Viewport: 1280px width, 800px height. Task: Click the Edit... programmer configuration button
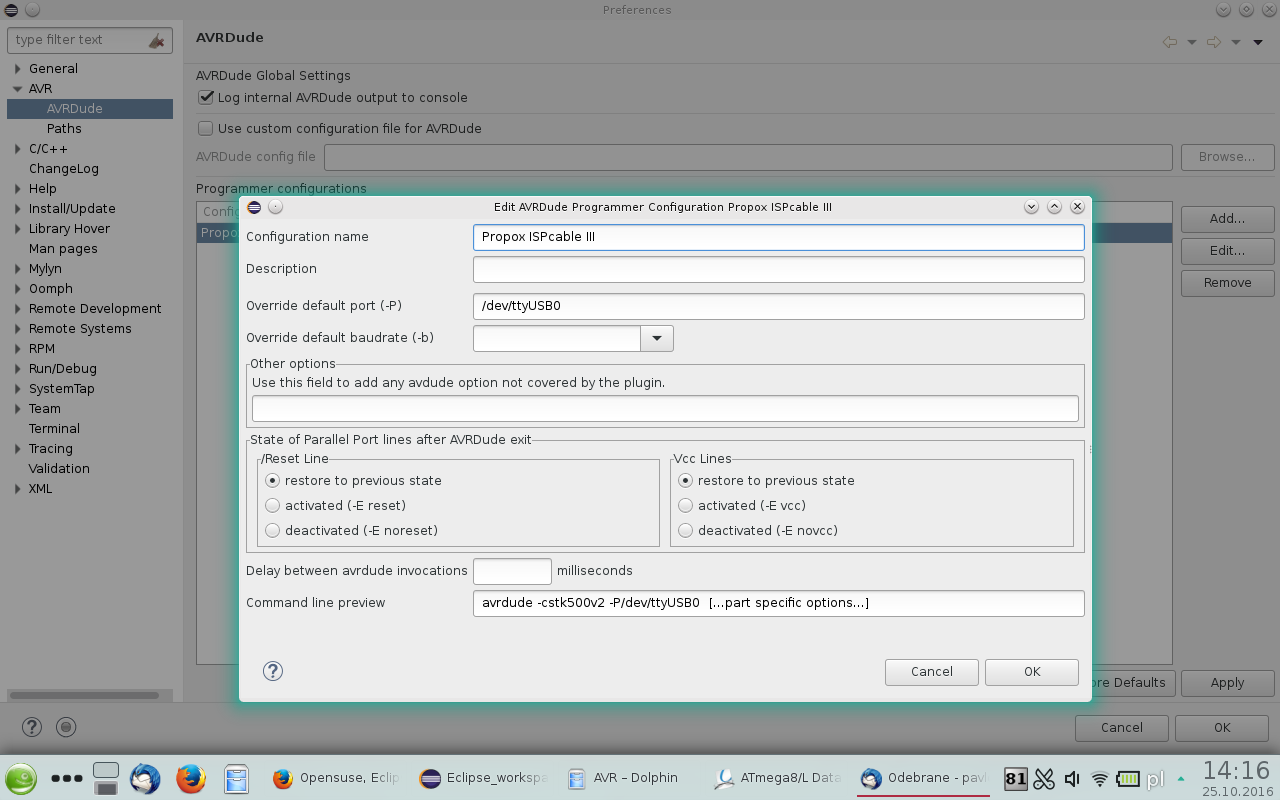click(x=1228, y=251)
